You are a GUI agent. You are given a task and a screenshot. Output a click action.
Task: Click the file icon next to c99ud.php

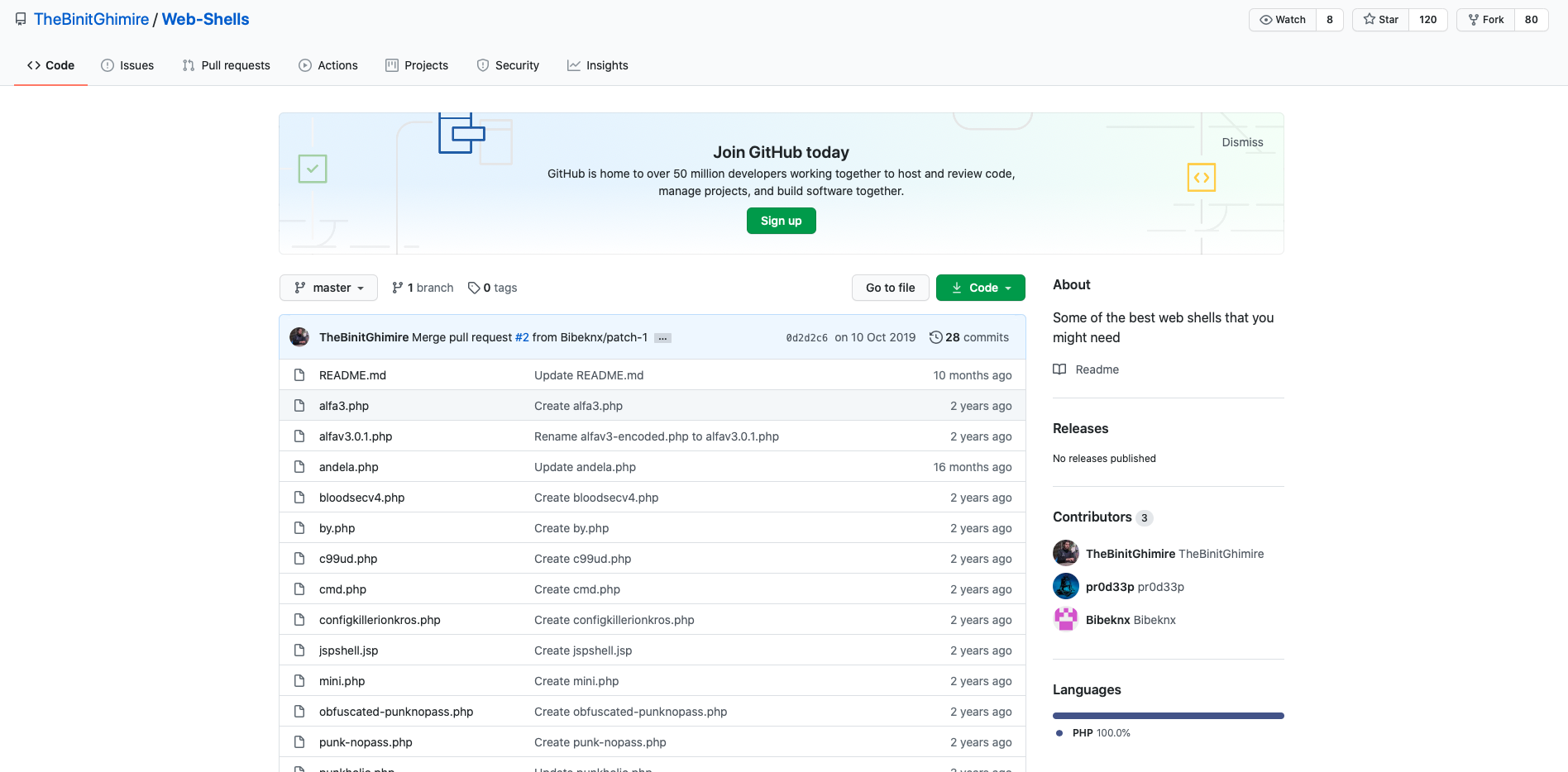[299, 558]
